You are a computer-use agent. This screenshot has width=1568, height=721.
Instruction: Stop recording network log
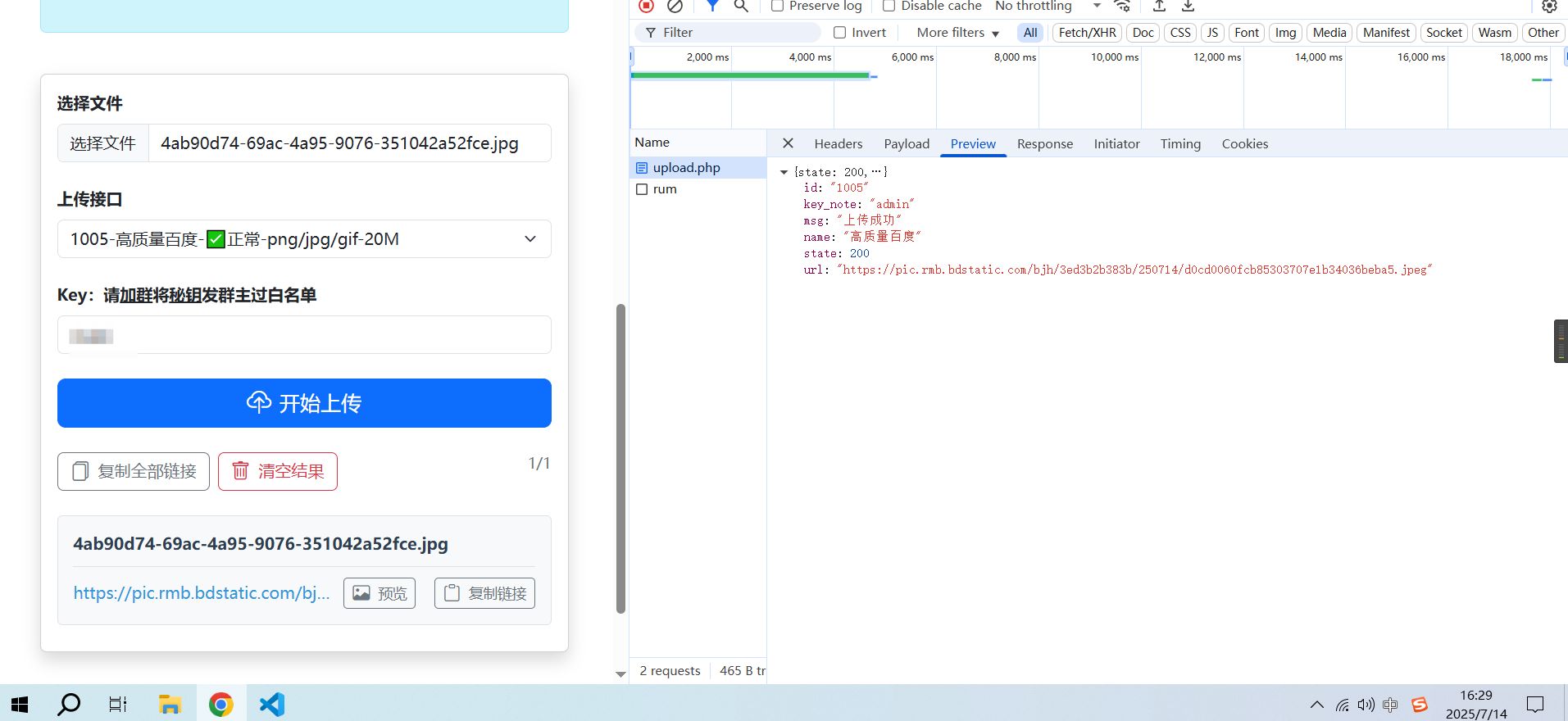[x=646, y=6]
